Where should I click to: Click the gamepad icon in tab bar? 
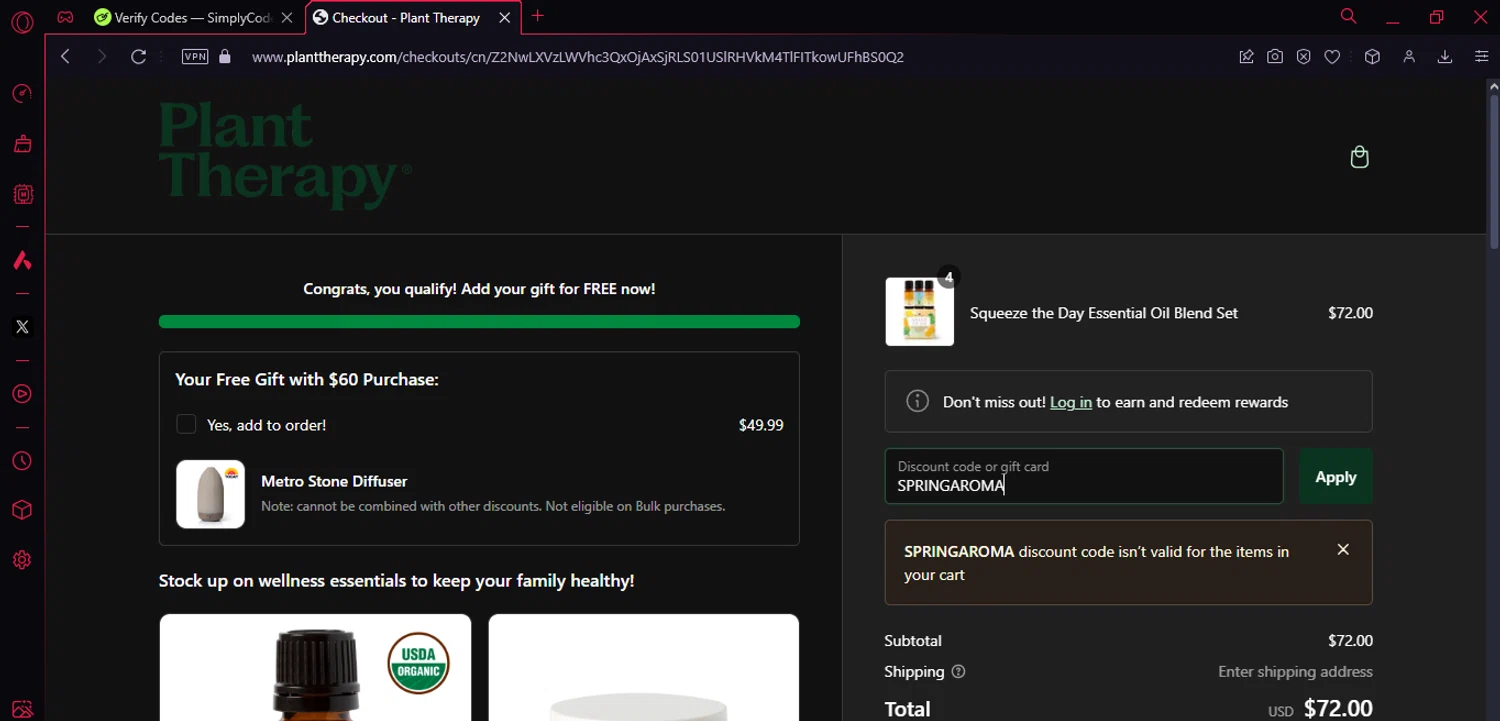[65, 17]
